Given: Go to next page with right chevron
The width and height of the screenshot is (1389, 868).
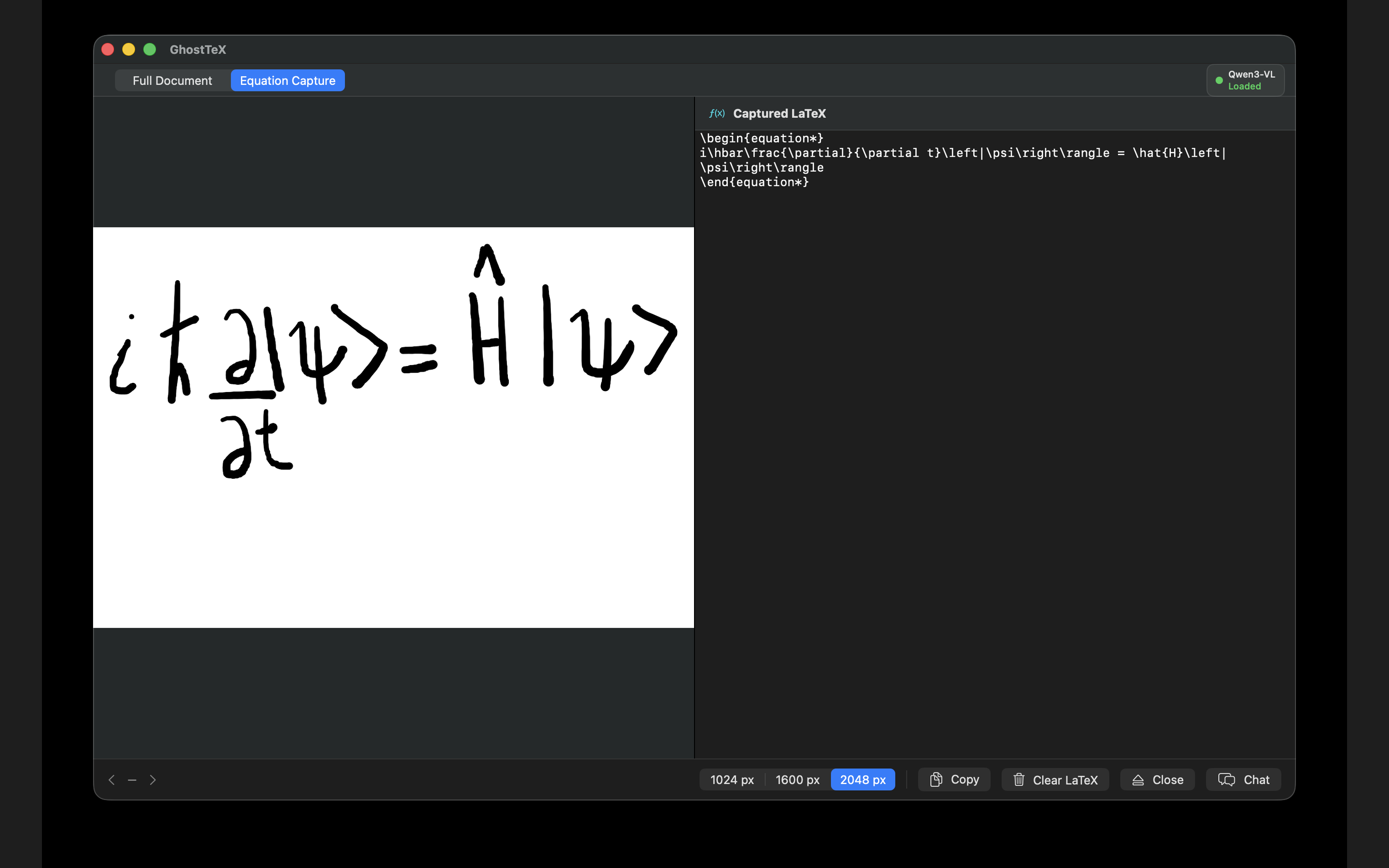Looking at the screenshot, I should click(153, 780).
